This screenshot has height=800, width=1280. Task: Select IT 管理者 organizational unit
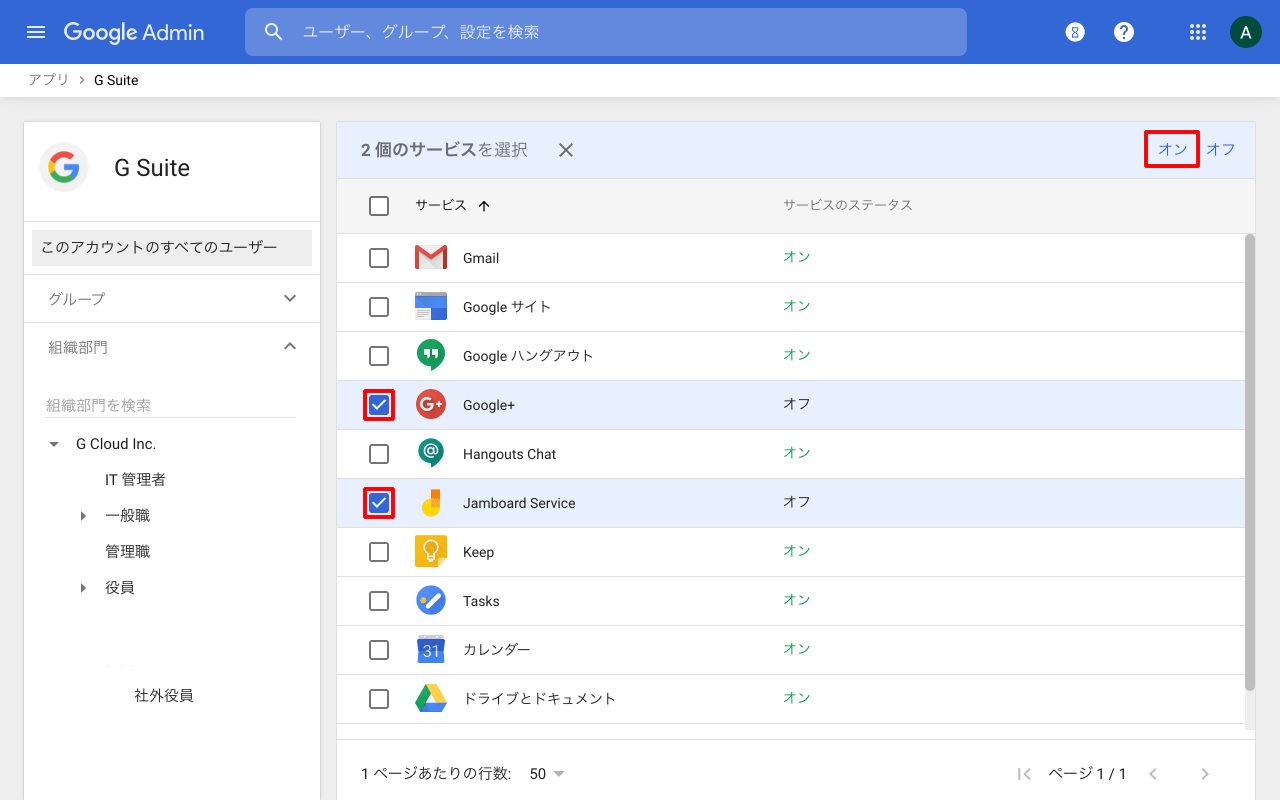pos(135,480)
